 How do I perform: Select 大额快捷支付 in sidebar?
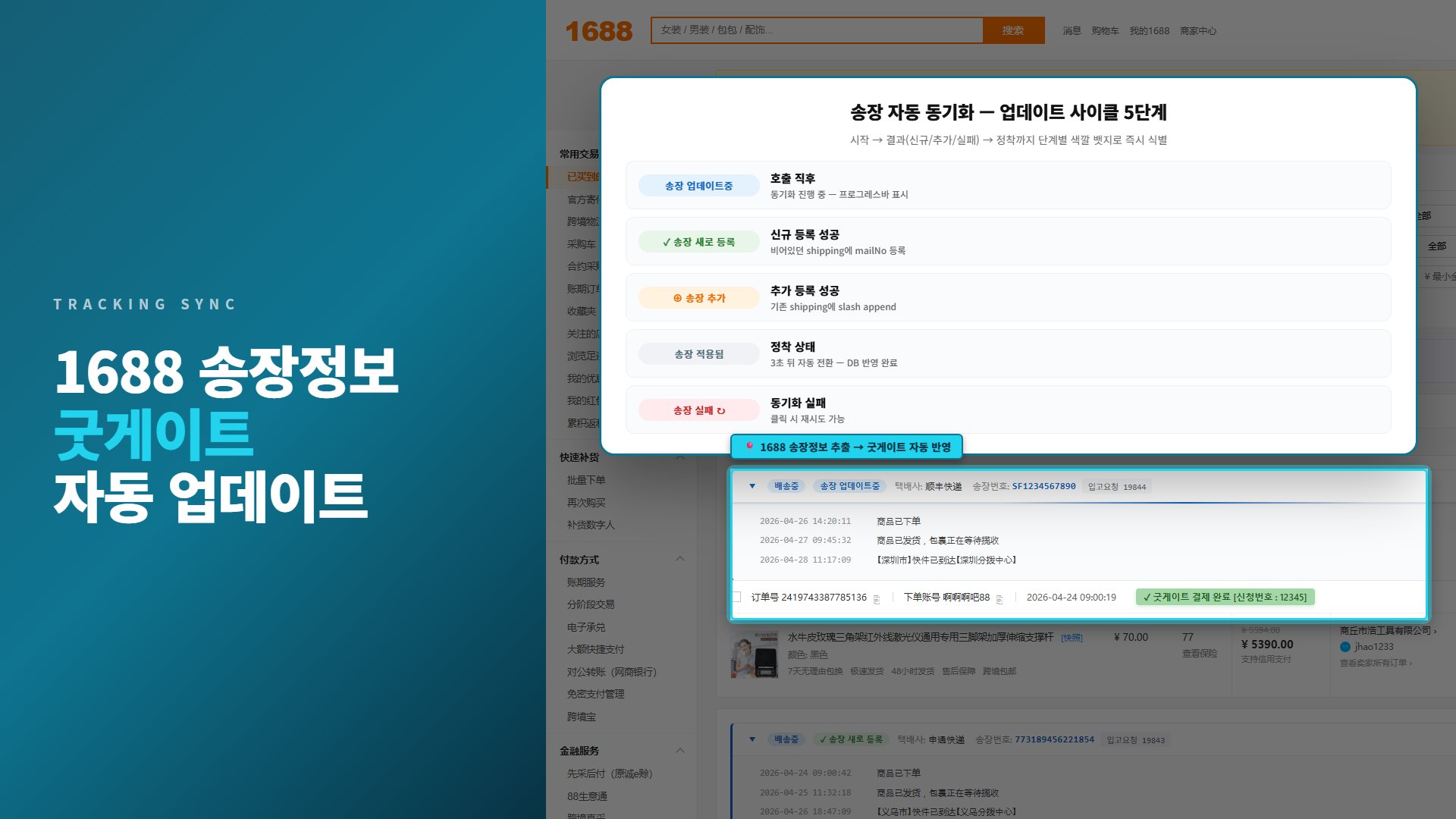coord(595,649)
